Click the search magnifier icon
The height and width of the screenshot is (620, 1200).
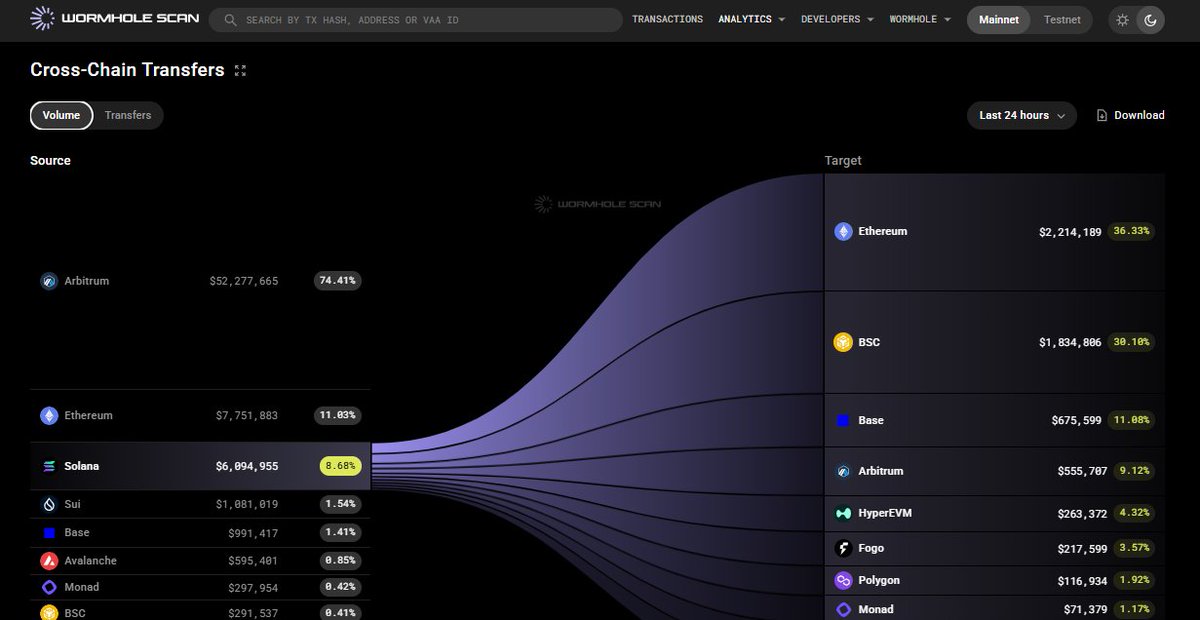coord(231,20)
